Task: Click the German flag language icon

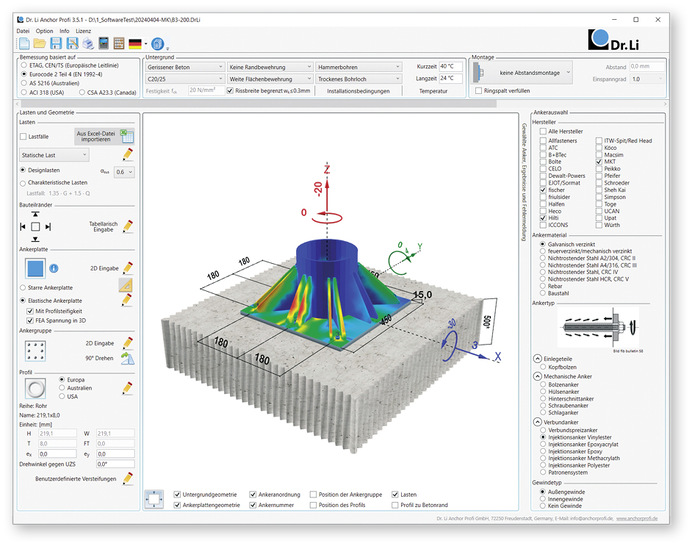Action: pyautogui.click(x=135, y=44)
